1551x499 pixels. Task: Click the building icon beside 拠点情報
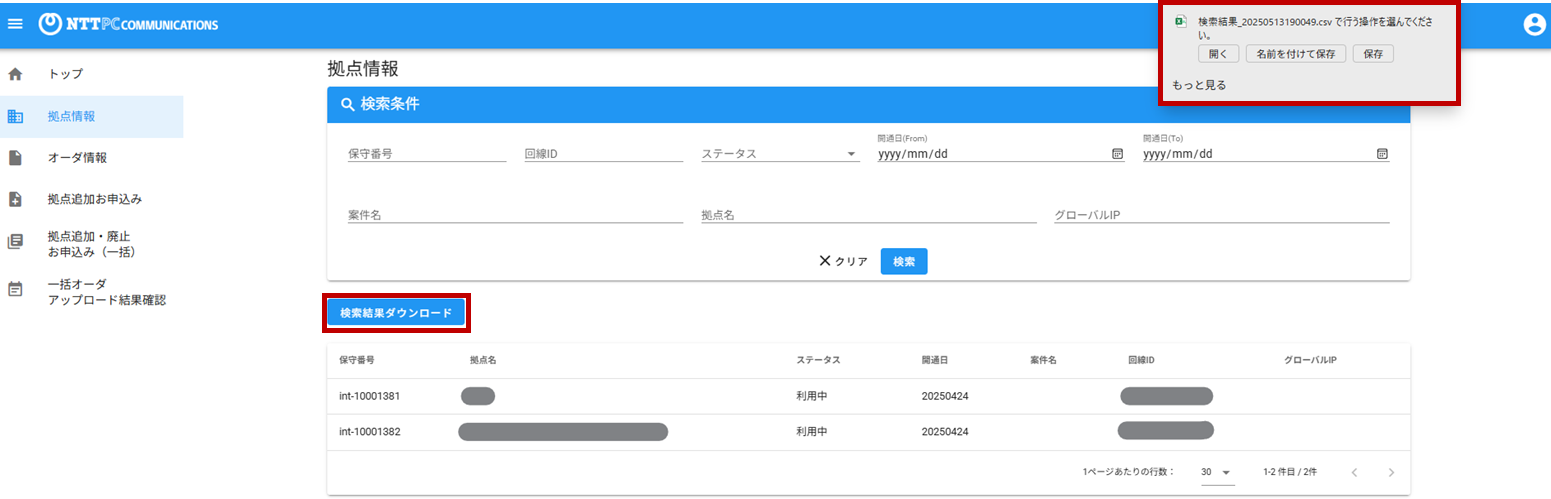pos(15,116)
